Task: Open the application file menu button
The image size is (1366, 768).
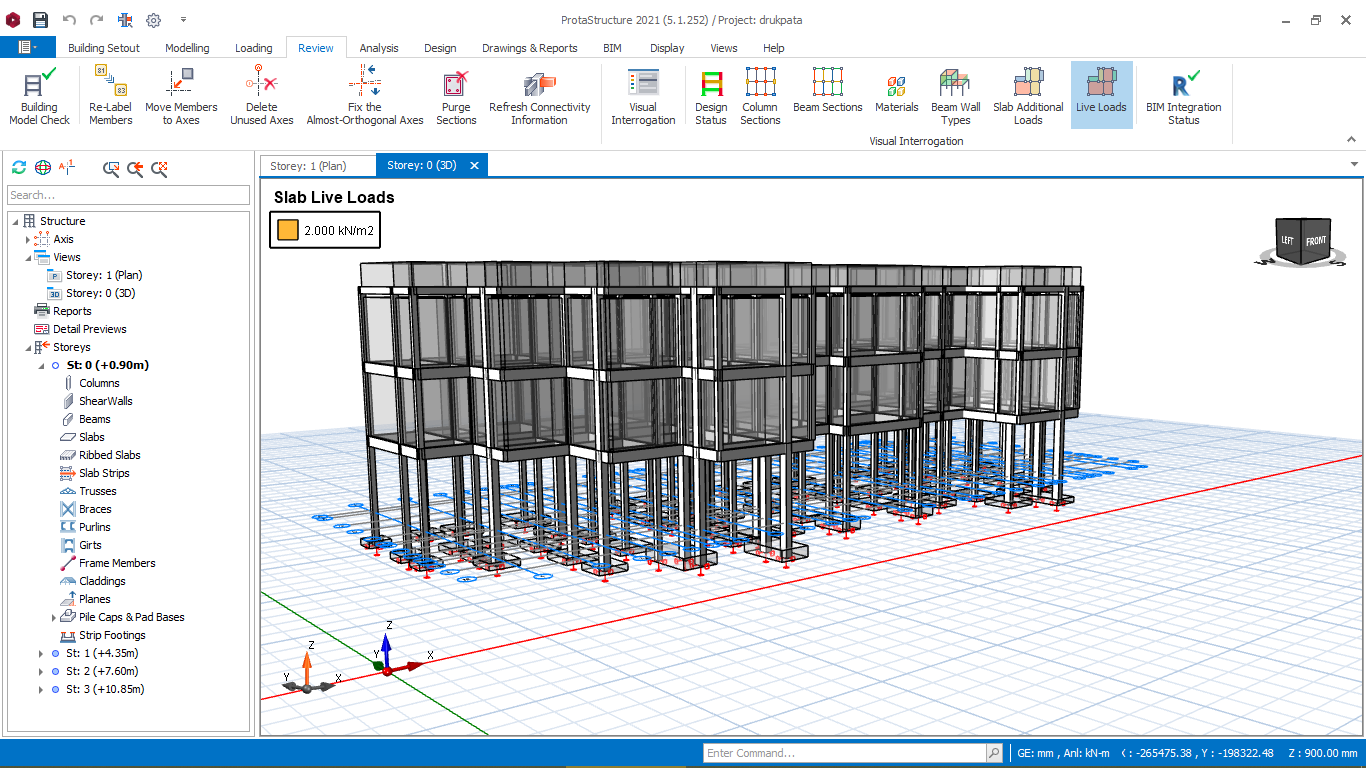Action: click(27, 47)
